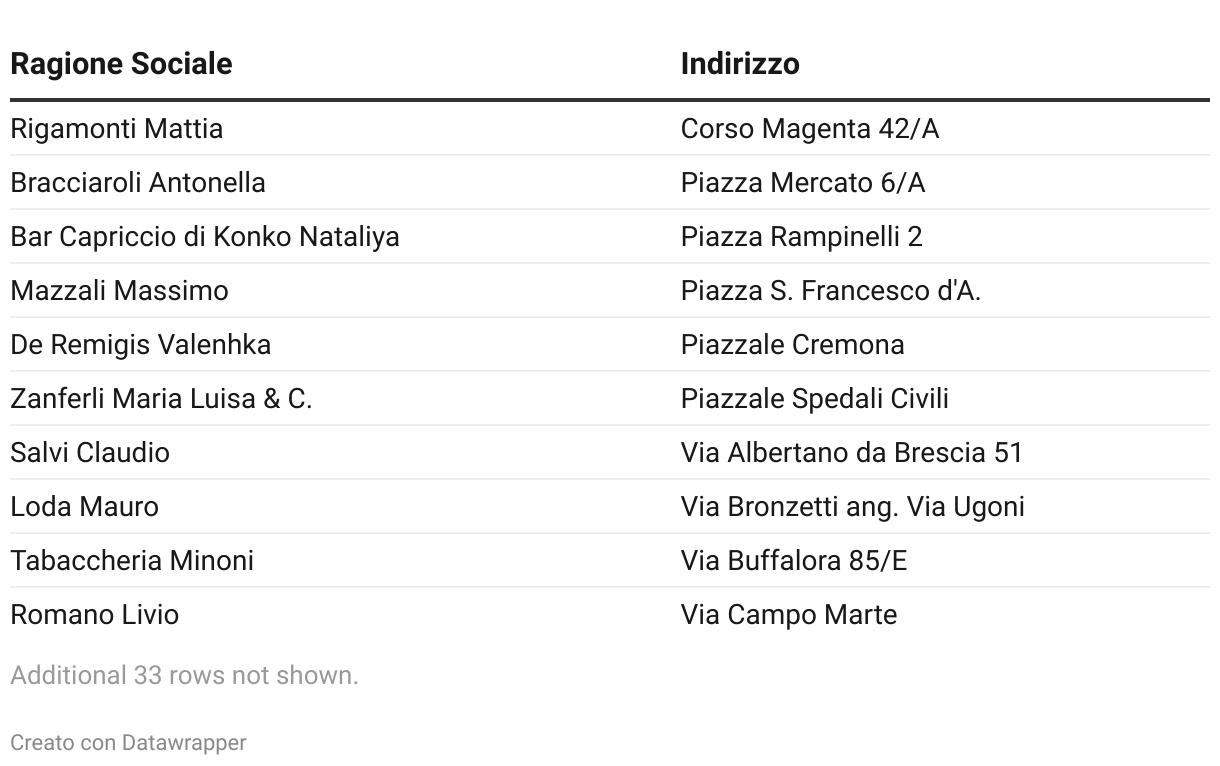This screenshot has width=1220, height=766.
Task: Select the Rigamonti Mattia cell
Action: pyautogui.click(x=117, y=129)
